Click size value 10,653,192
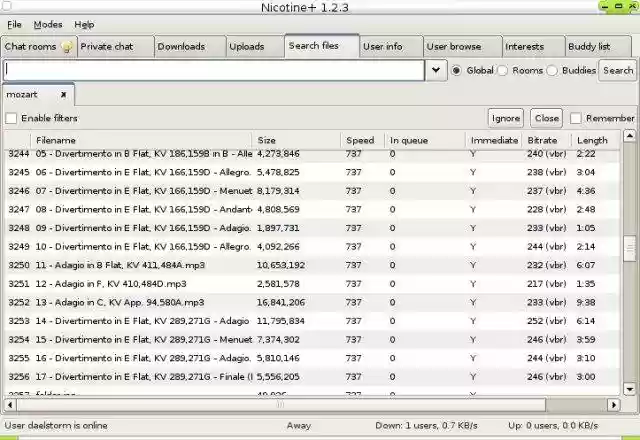Image resolution: width=640 pixels, height=440 pixels. 281,265
